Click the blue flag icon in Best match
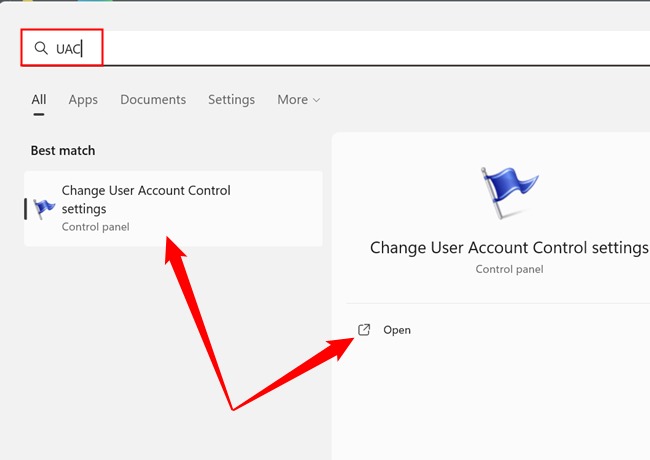This screenshot has width=650, height=460. pyautogui.click(x=44, y=208)
